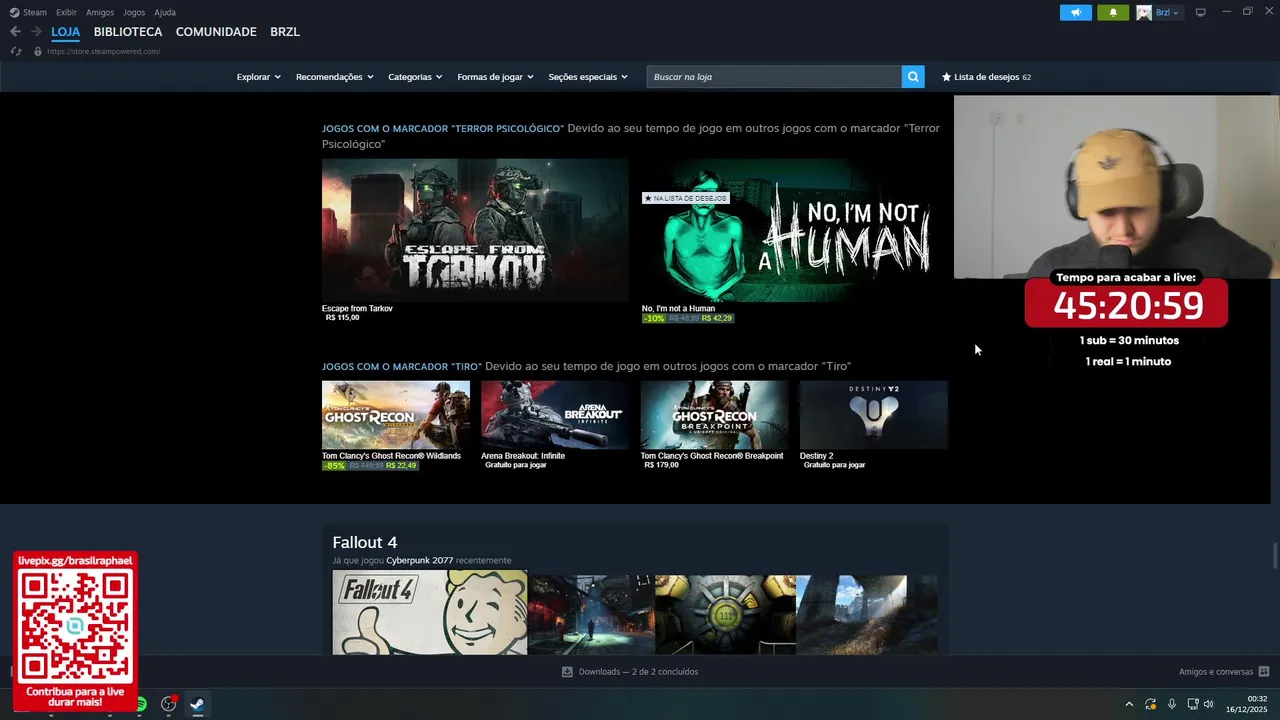Click the page vertical scrollbar thumb
1280x720 pixels.
click(1275, 554)
